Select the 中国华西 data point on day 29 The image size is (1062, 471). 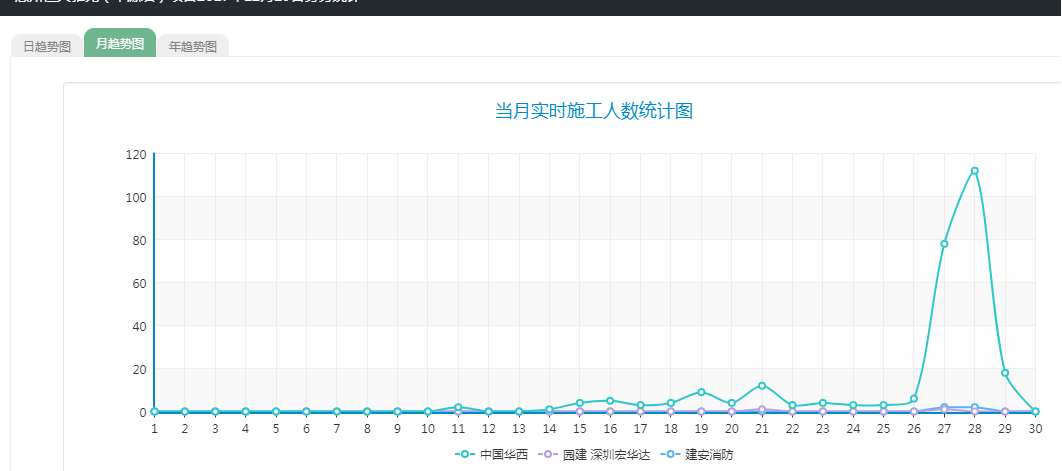[1005, 373]
